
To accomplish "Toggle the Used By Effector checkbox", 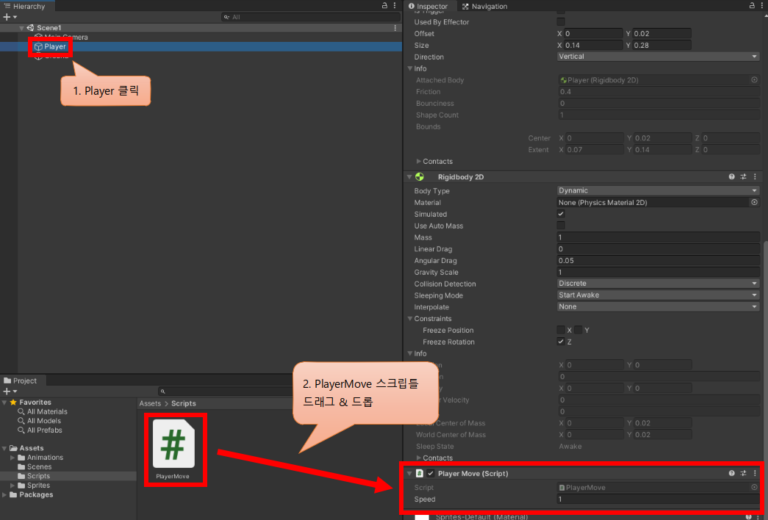I will [x=561, y=22].
